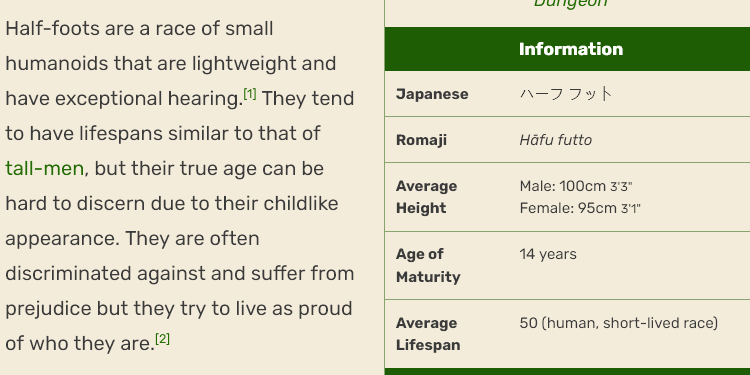Open citation reference [1]
Viewport: 750px width, 375px height.
(x=250, y=94)
